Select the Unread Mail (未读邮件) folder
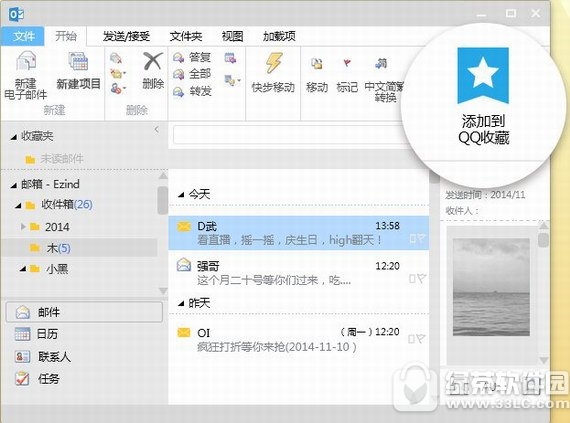The width and height of the screenshot is (570, 423). click(54, 159)
